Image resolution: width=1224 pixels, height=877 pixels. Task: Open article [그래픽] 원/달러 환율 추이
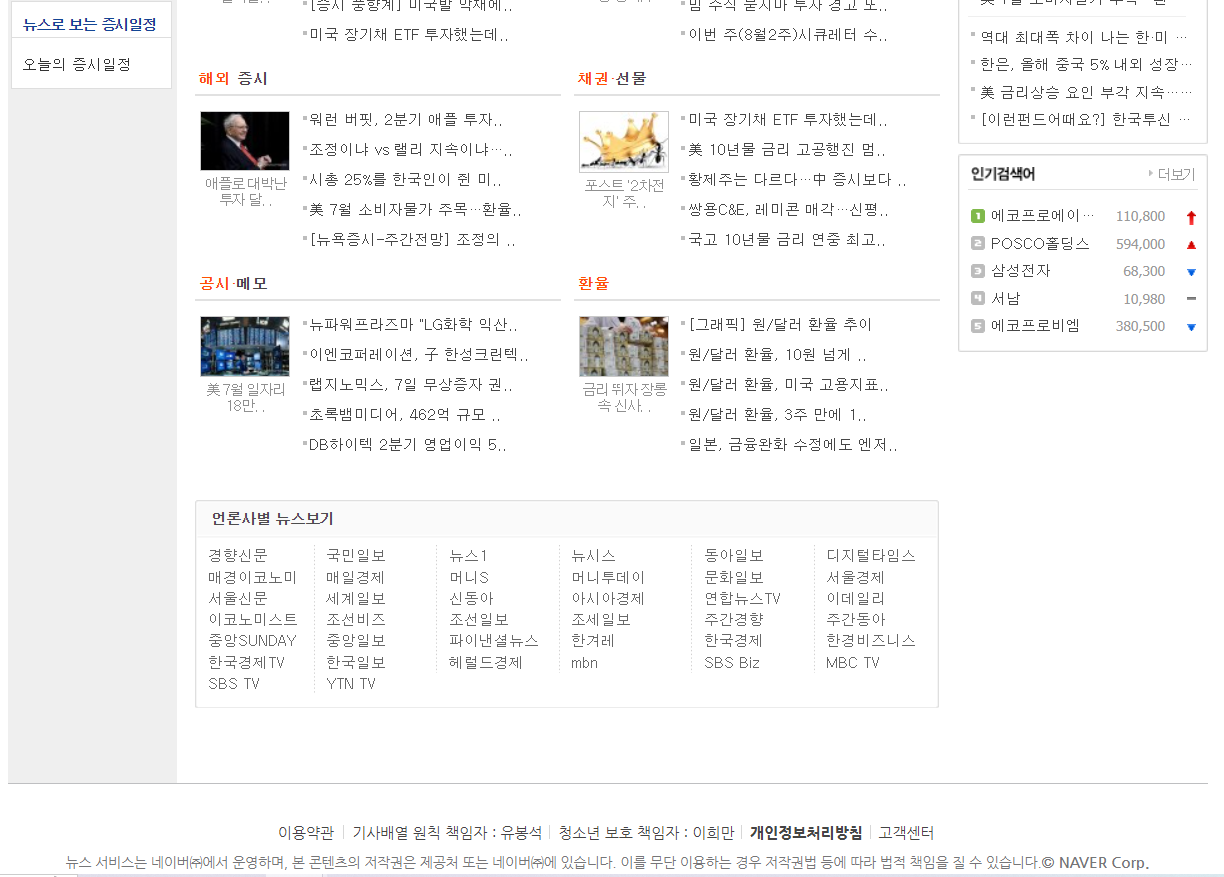pos(780,324)
